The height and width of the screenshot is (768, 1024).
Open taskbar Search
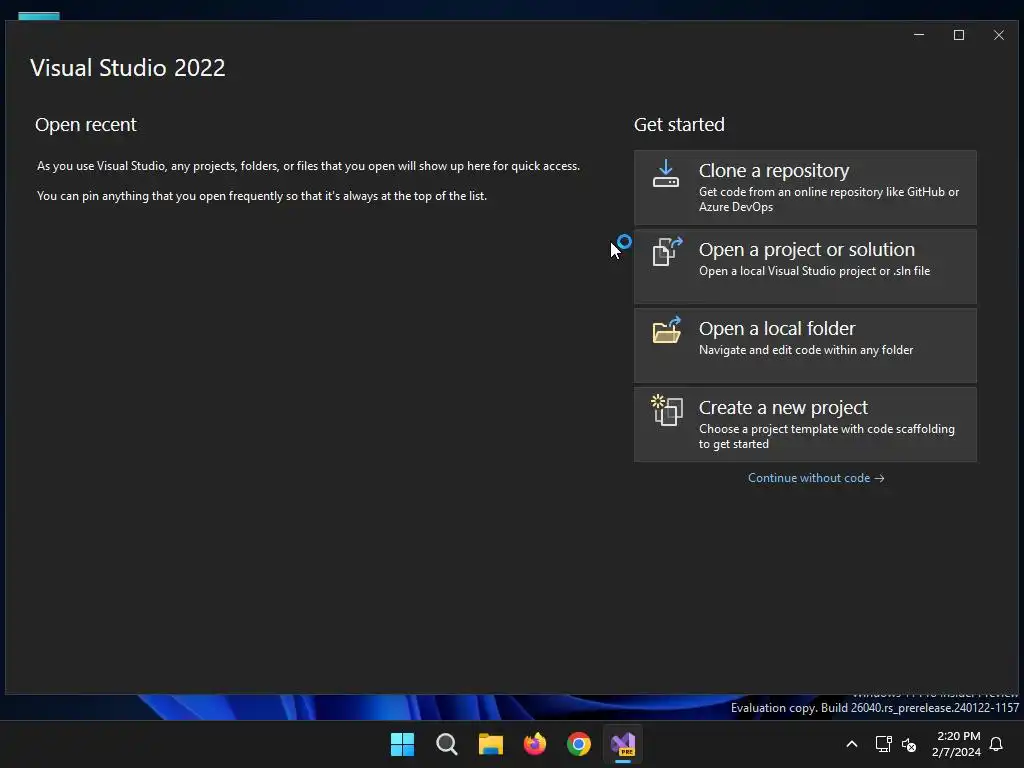point(447,744)
